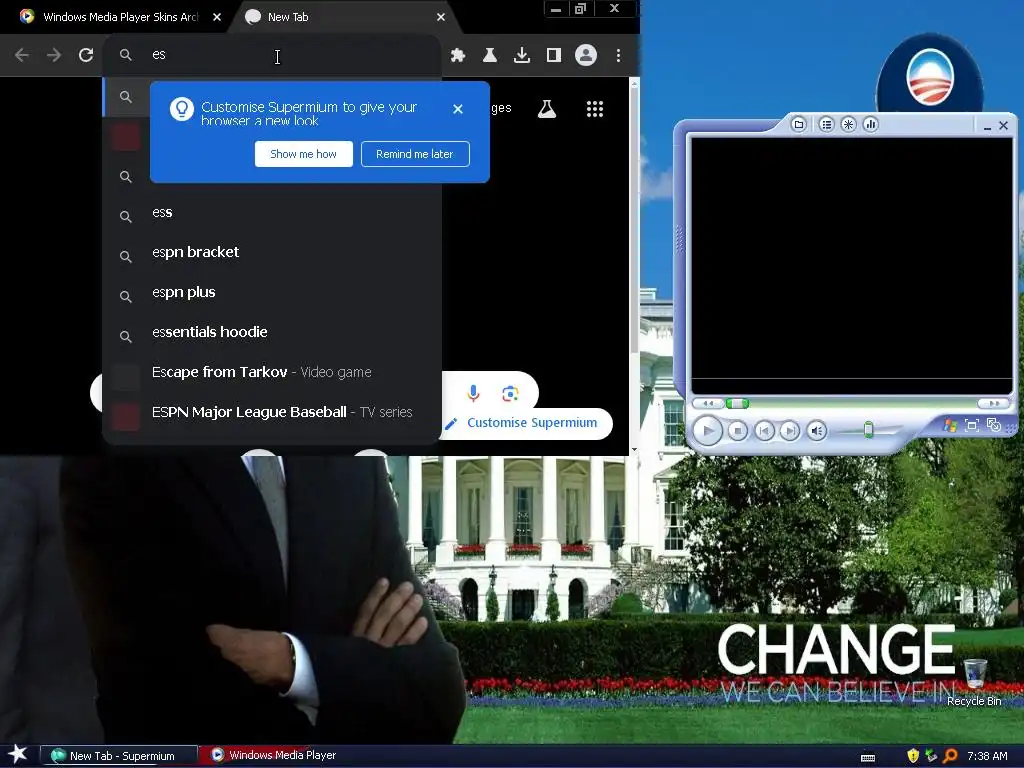Screen dimensions: 1024x768
Task: Open the flask experiments icon in the browser toolbar
Action: click(490, 56)
